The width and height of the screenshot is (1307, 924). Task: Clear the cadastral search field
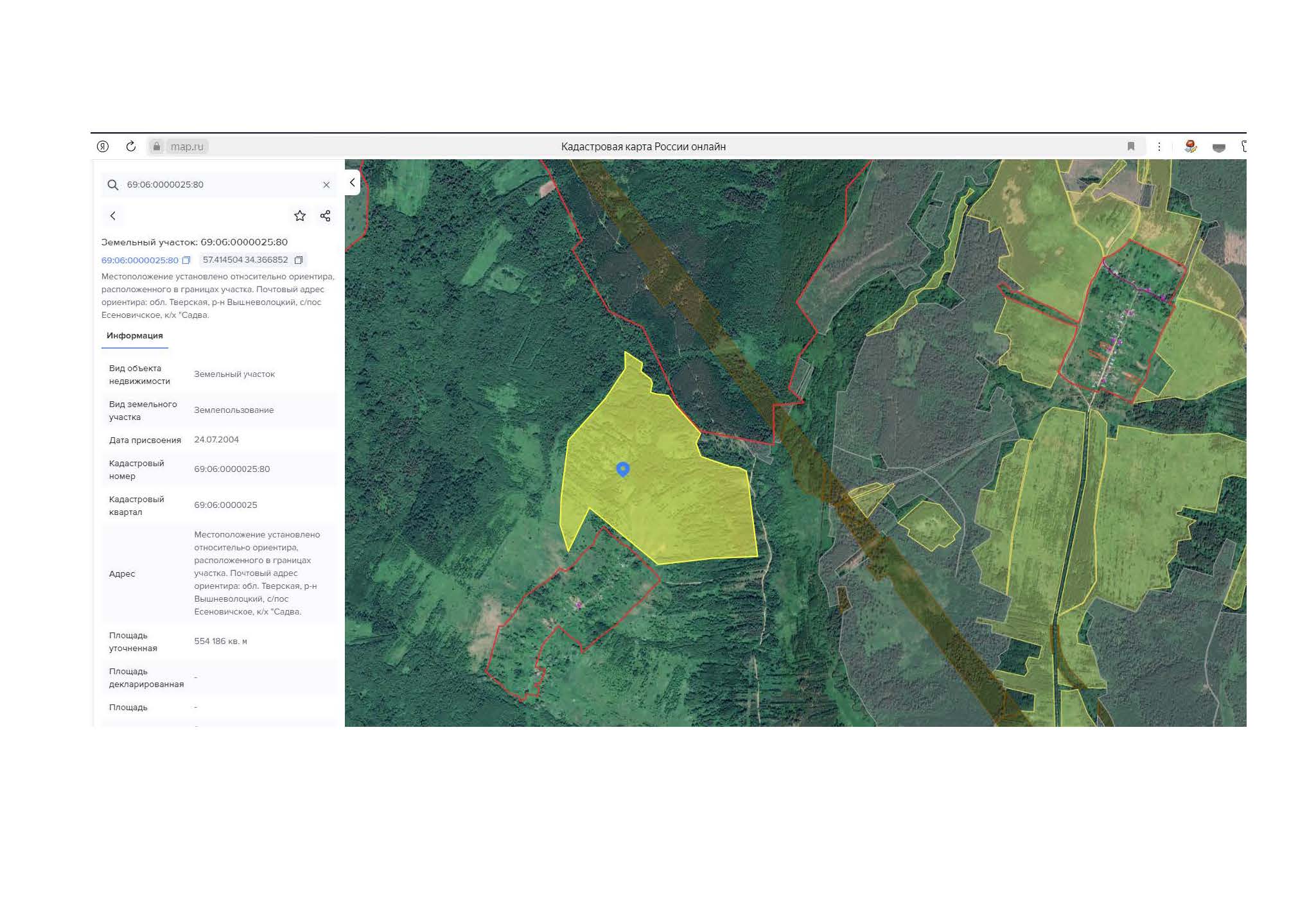coord(326,185)
